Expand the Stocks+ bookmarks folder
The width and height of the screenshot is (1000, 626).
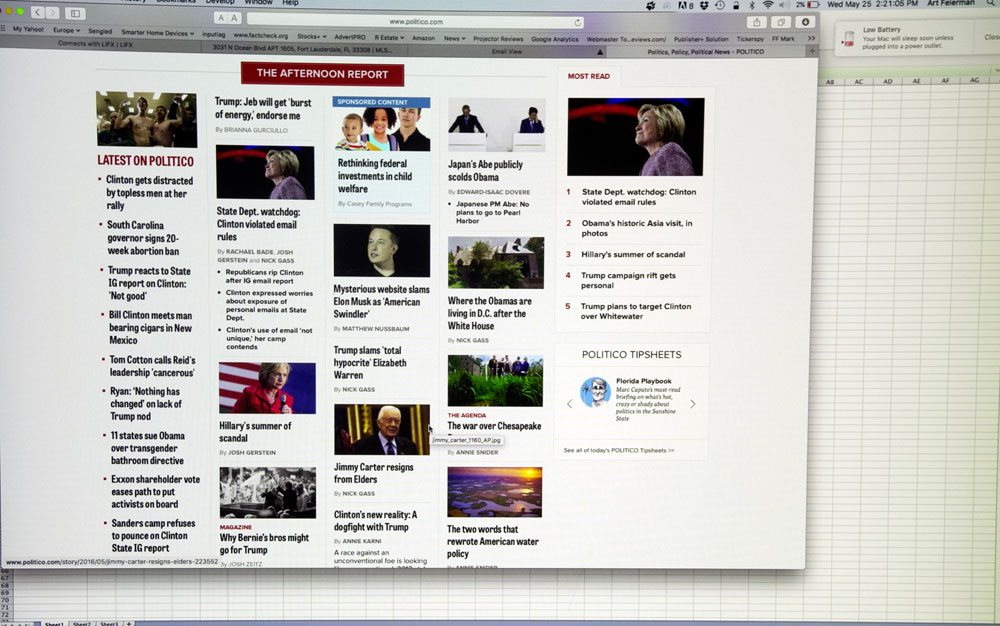311,36
